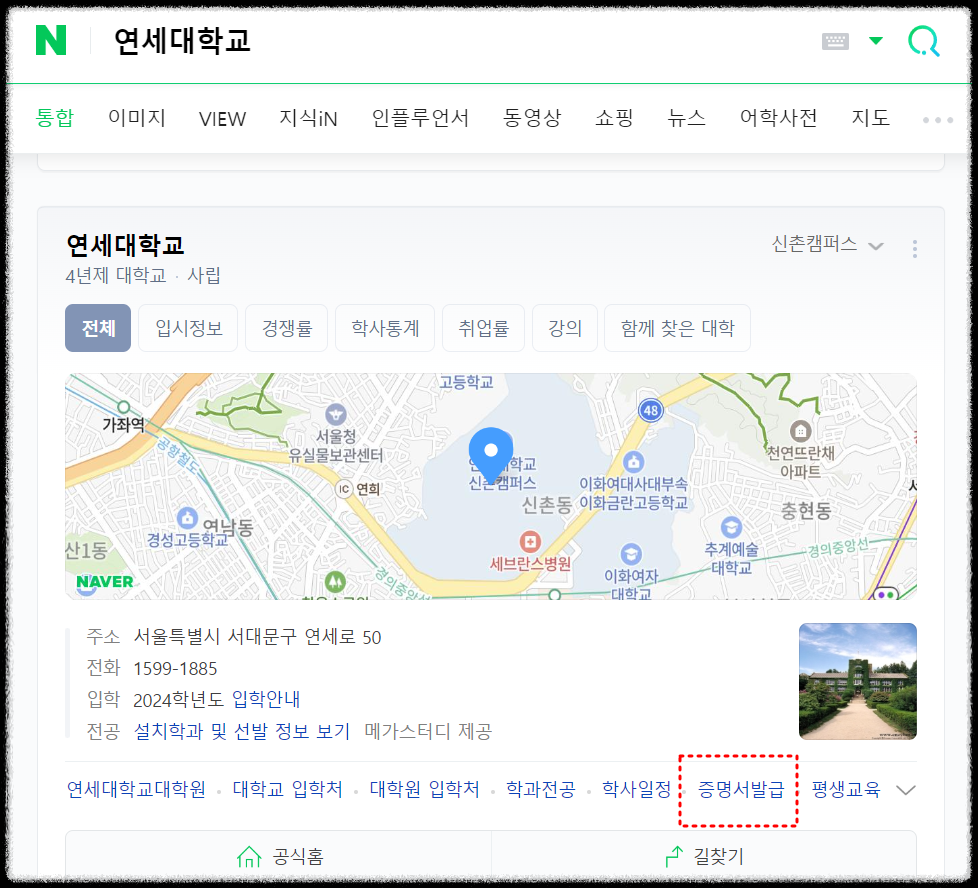This screenshot has width=978, height=888.
Task: Expand the green search dropdown arrow
Action: click(876, 41)
